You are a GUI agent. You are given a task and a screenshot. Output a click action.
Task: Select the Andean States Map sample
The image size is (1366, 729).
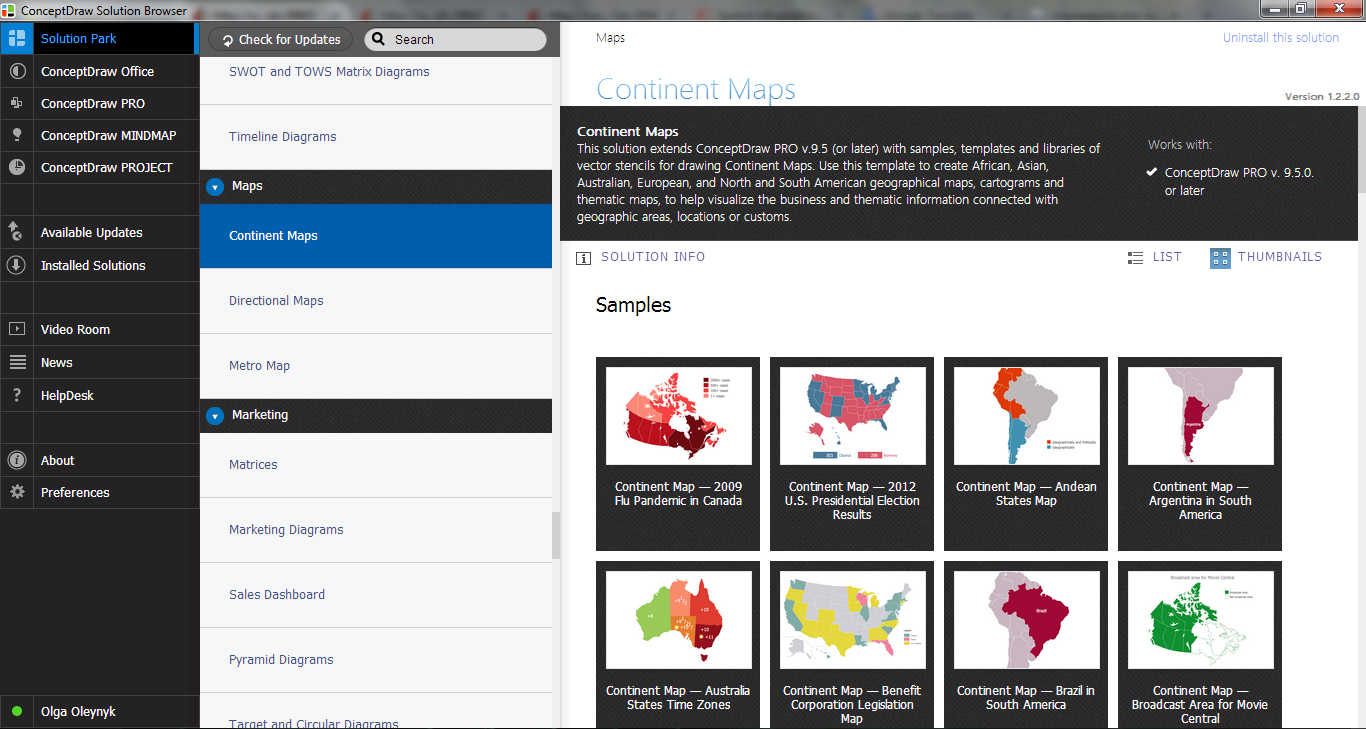point(1026,454)
